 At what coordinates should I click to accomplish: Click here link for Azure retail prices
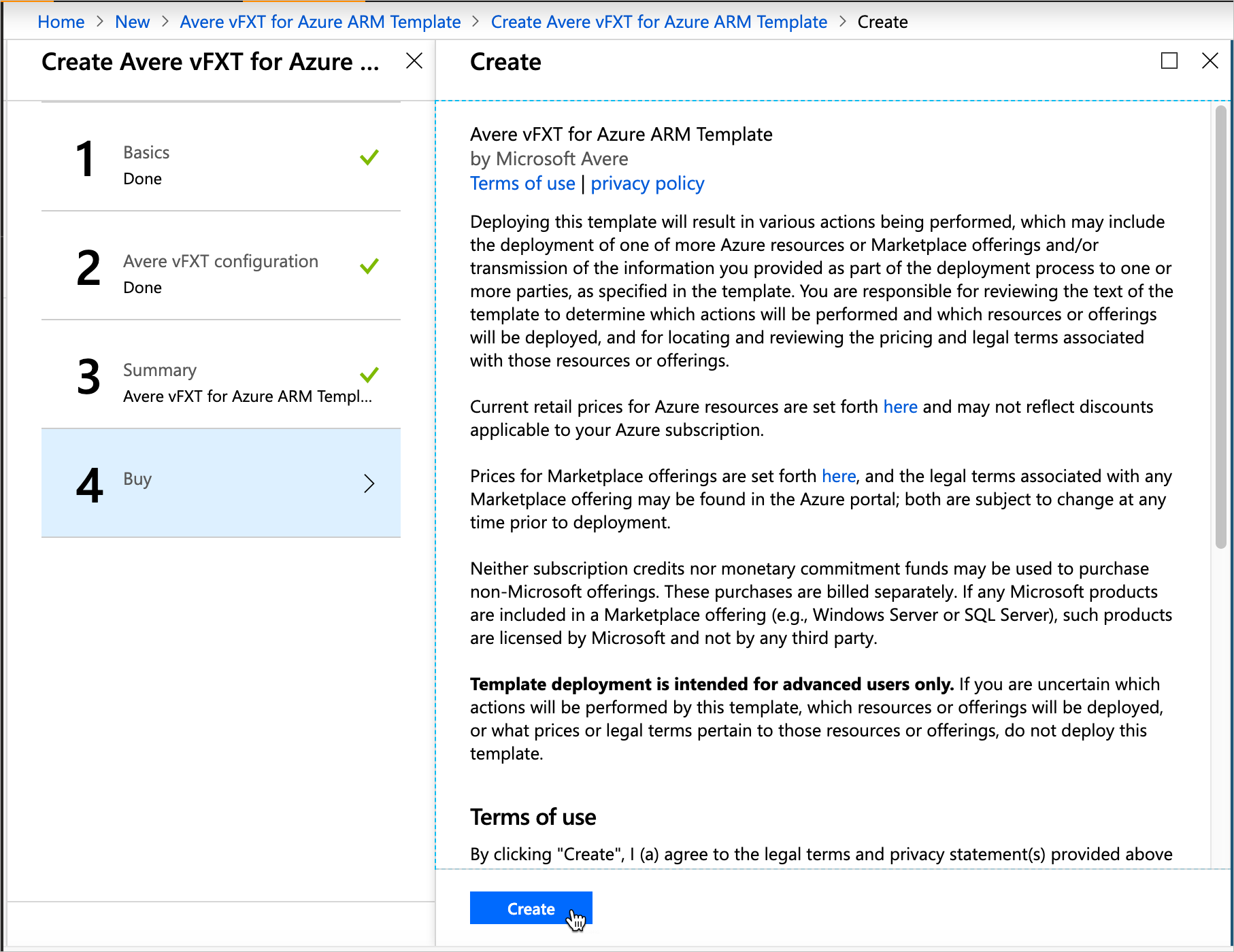[x=900, y=407]
